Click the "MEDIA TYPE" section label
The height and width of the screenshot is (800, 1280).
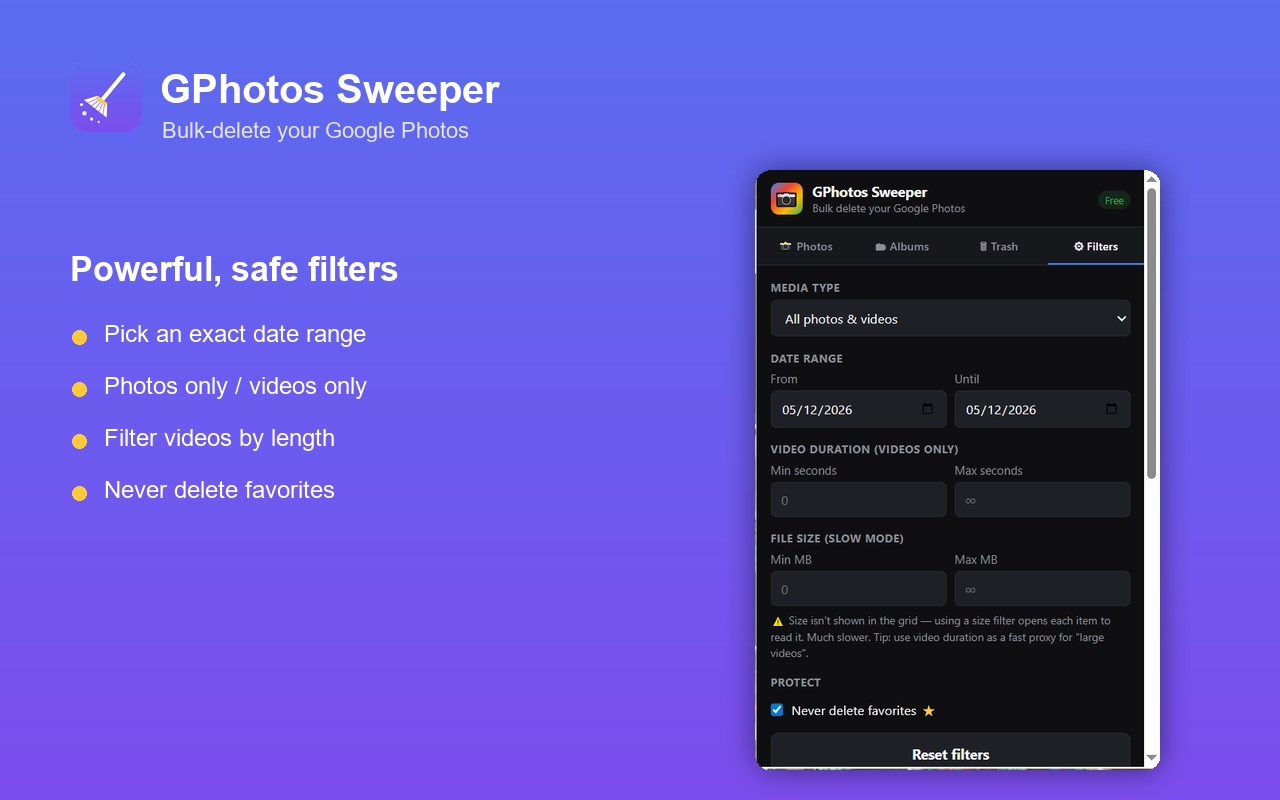tap(805, 288)
